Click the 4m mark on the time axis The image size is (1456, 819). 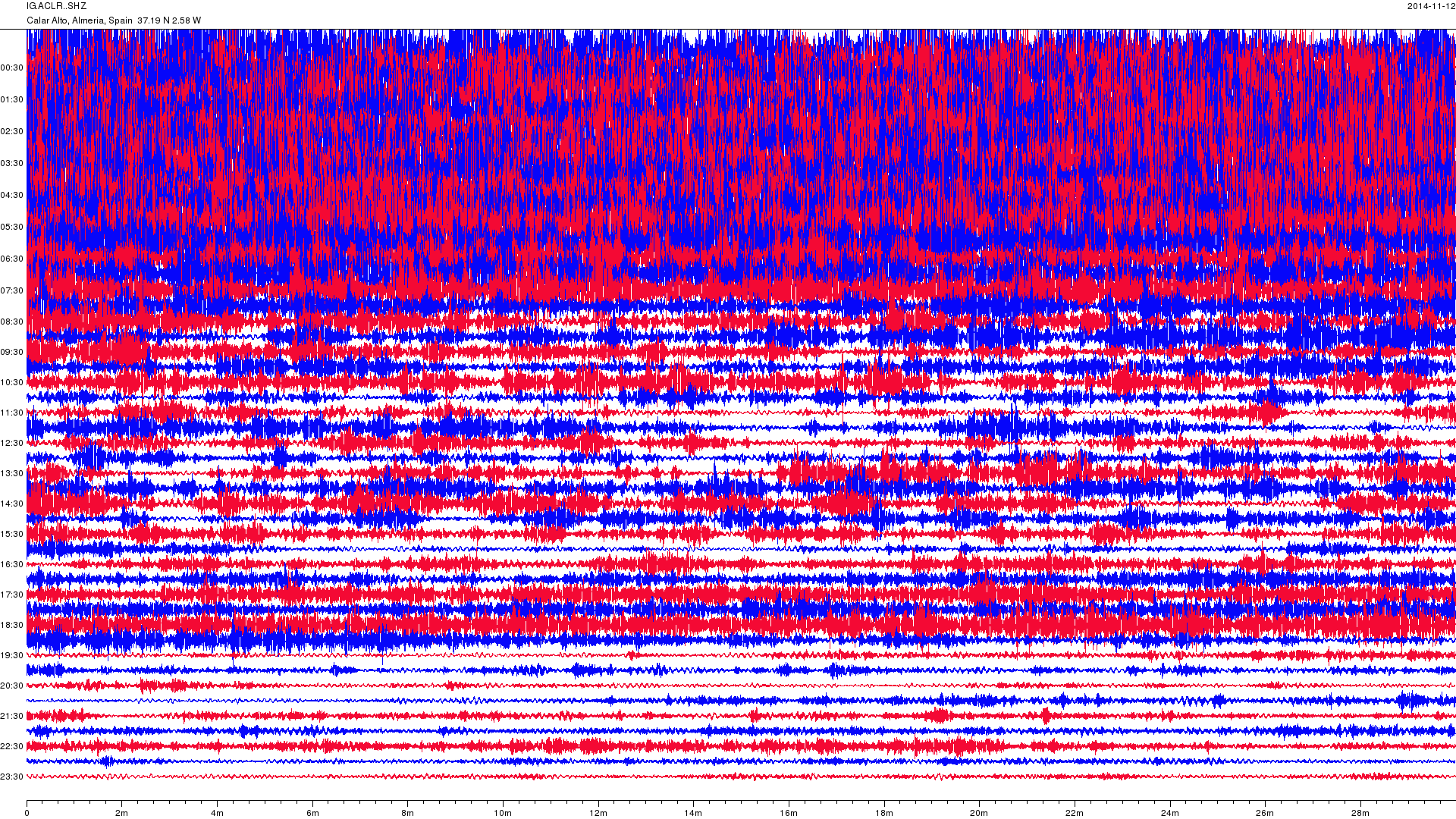point(218,814)
